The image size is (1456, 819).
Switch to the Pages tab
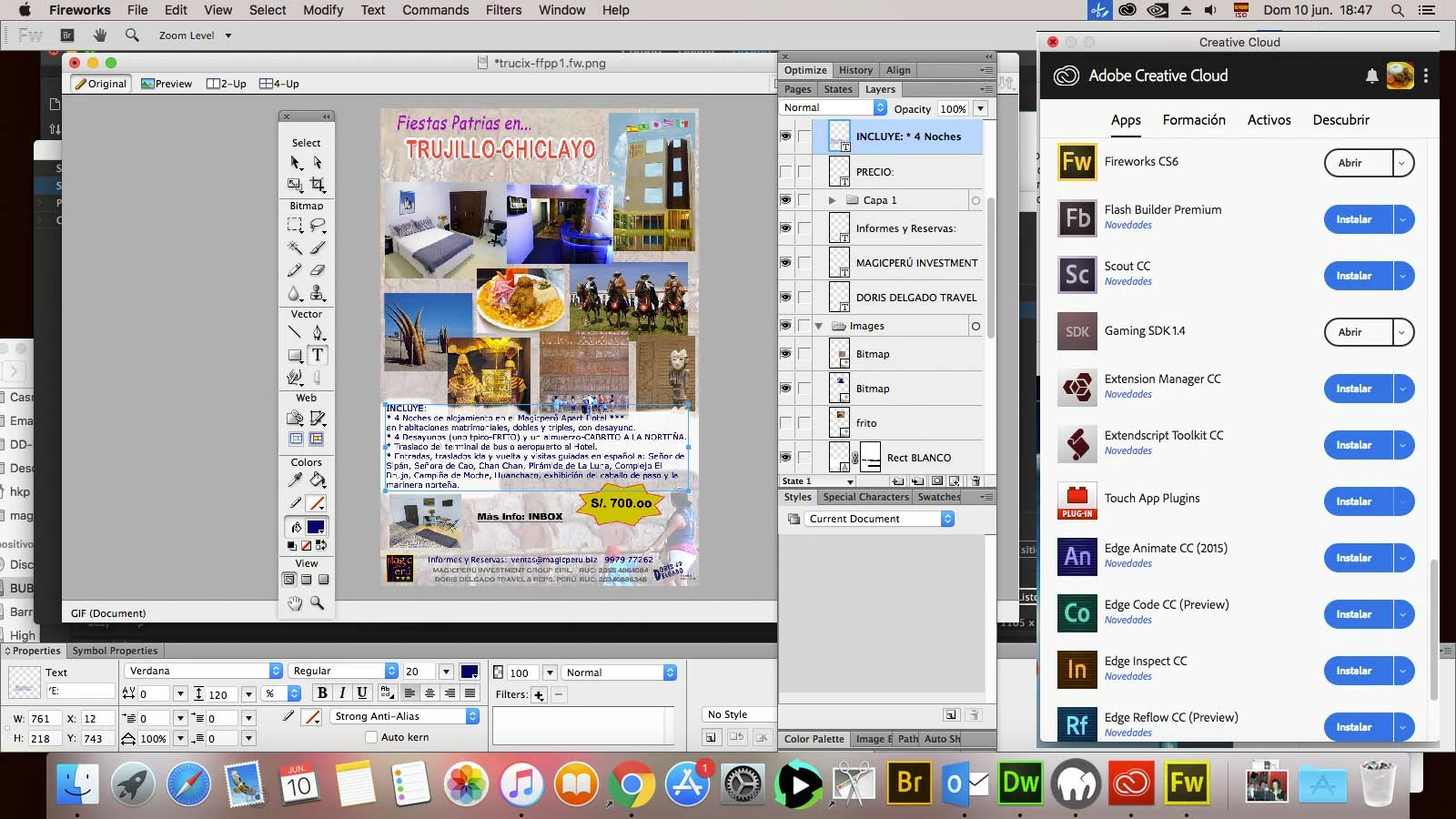click(x=798, y=89)
